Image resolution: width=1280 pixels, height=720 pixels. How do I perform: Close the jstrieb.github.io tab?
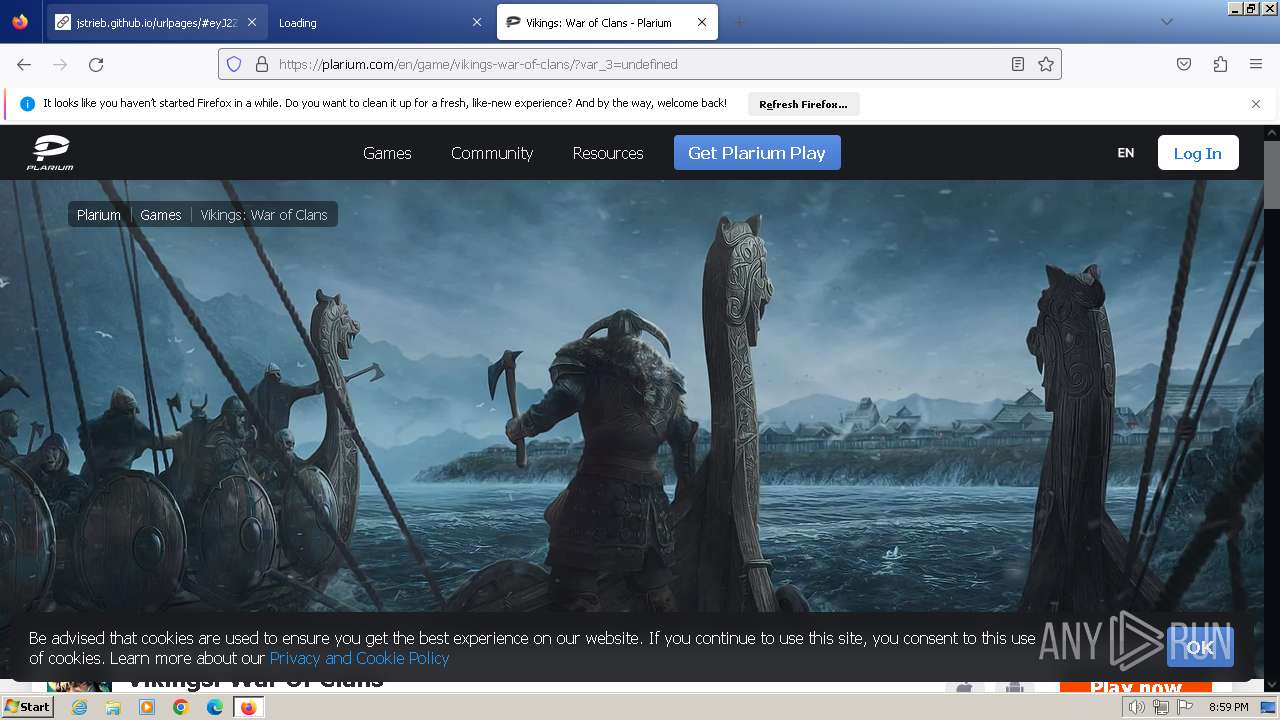coord(251,22)
